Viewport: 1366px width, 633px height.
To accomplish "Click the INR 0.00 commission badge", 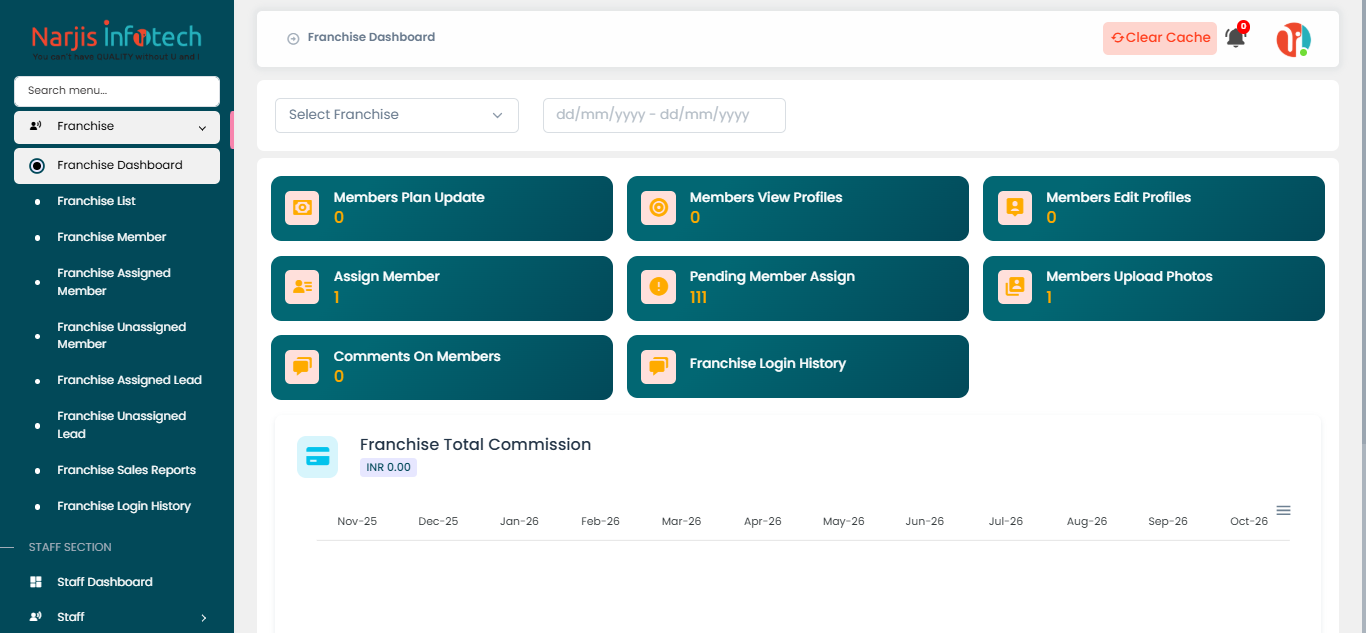I will [x=388, y=467].
